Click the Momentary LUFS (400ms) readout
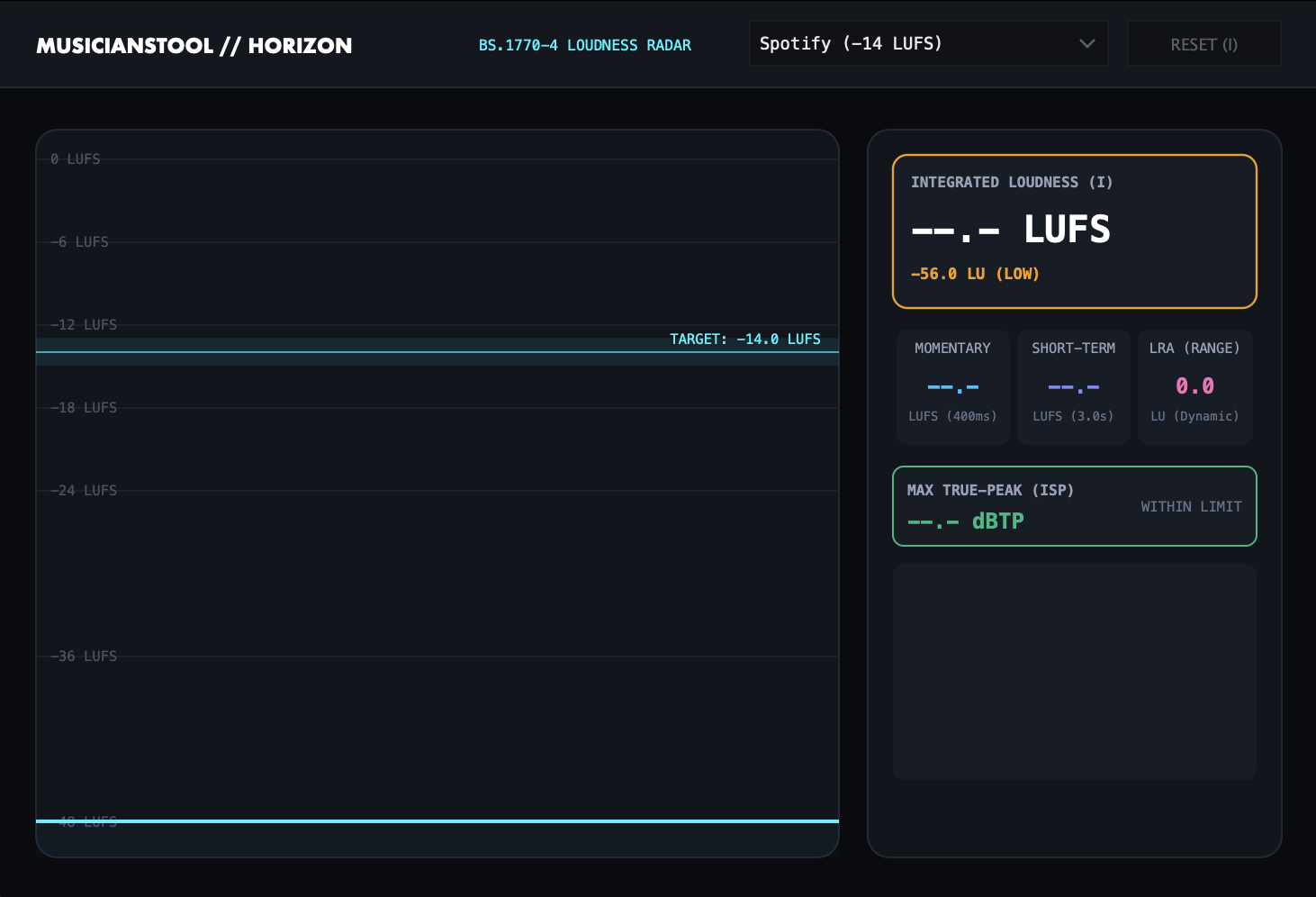The image size is (1316, 897). click(x=952, y=387)
